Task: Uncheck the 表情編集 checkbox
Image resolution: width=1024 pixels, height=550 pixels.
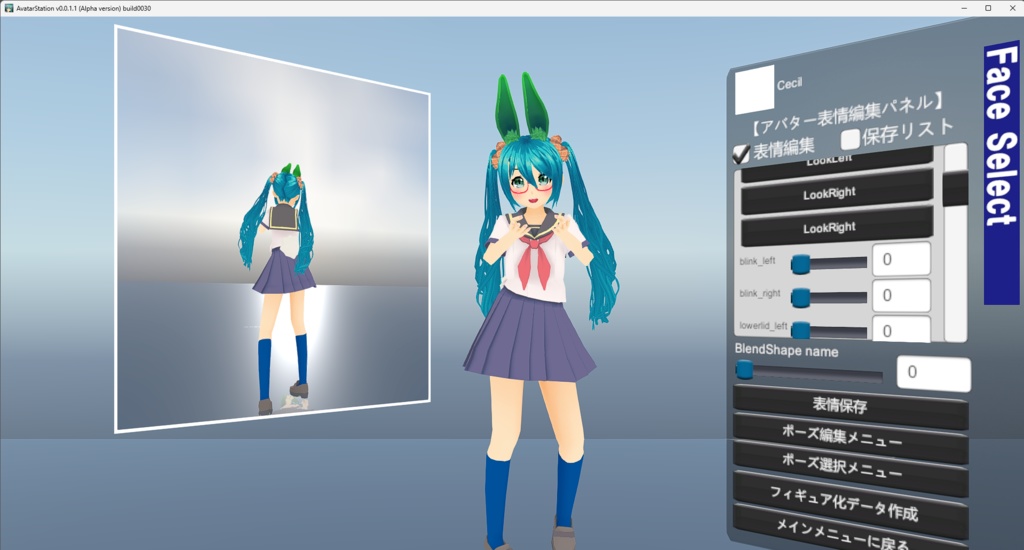Action: point(741,154)
